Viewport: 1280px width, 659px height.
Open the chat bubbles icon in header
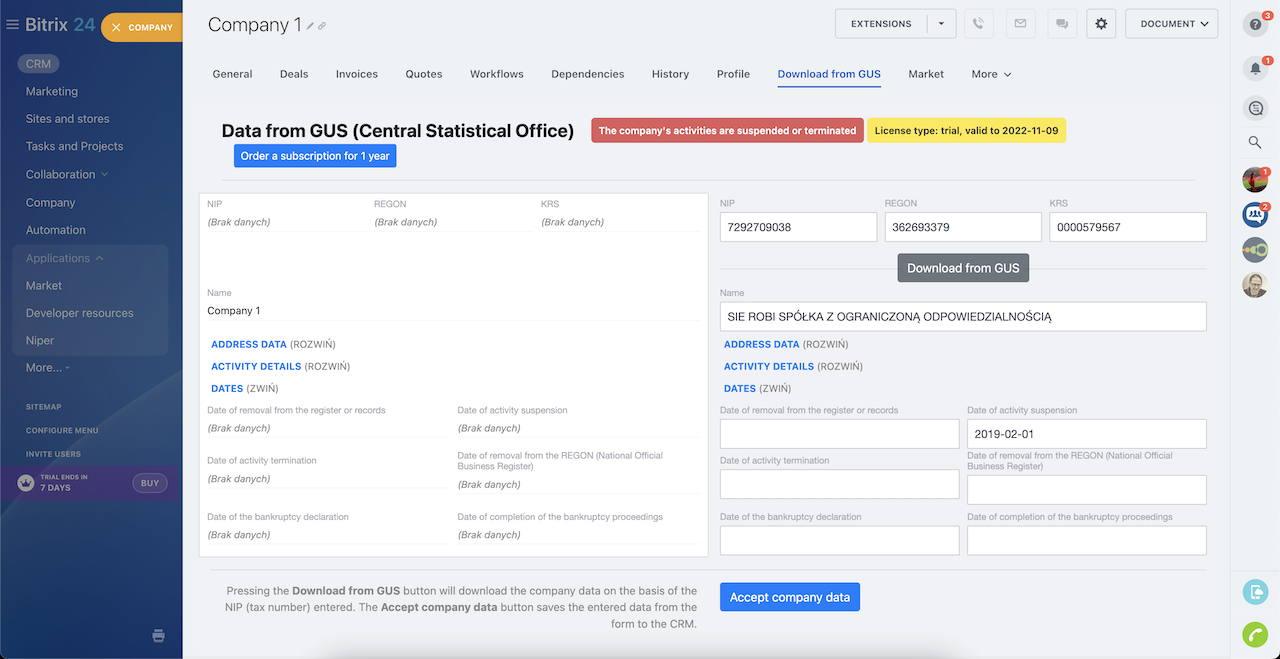[1061, 24]
